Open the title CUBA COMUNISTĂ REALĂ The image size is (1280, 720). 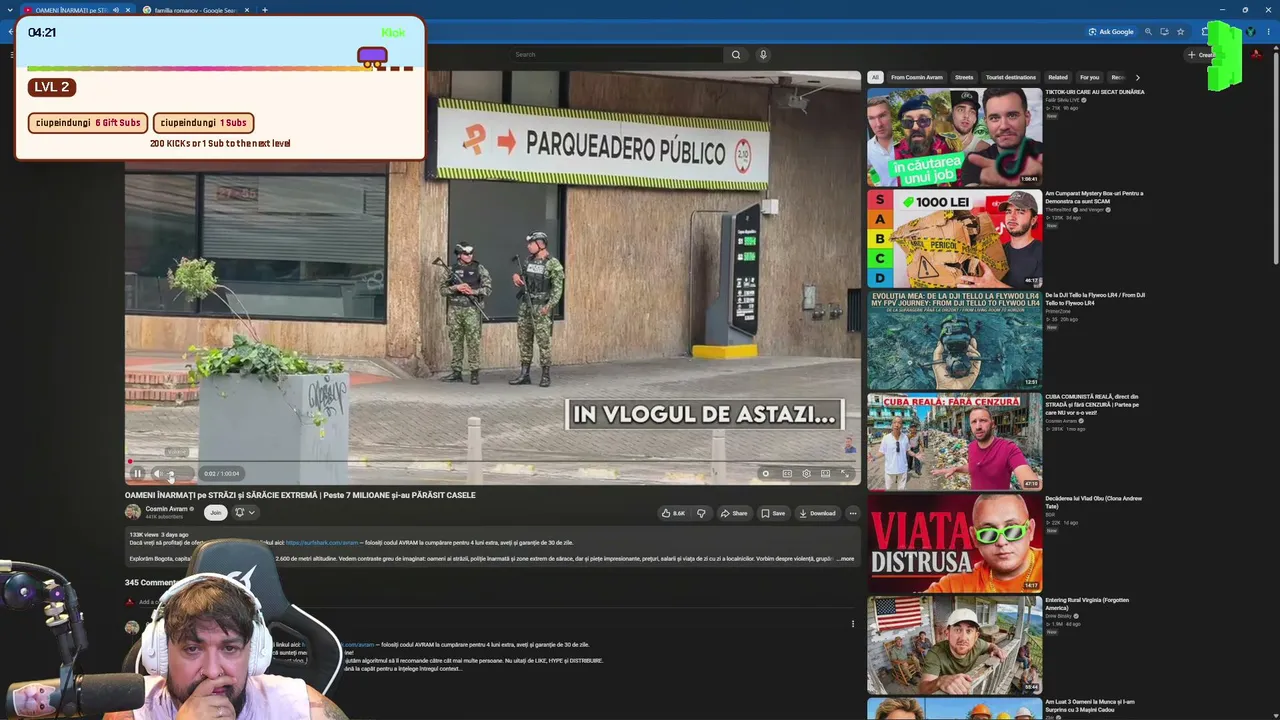(x=1092, y=404)
